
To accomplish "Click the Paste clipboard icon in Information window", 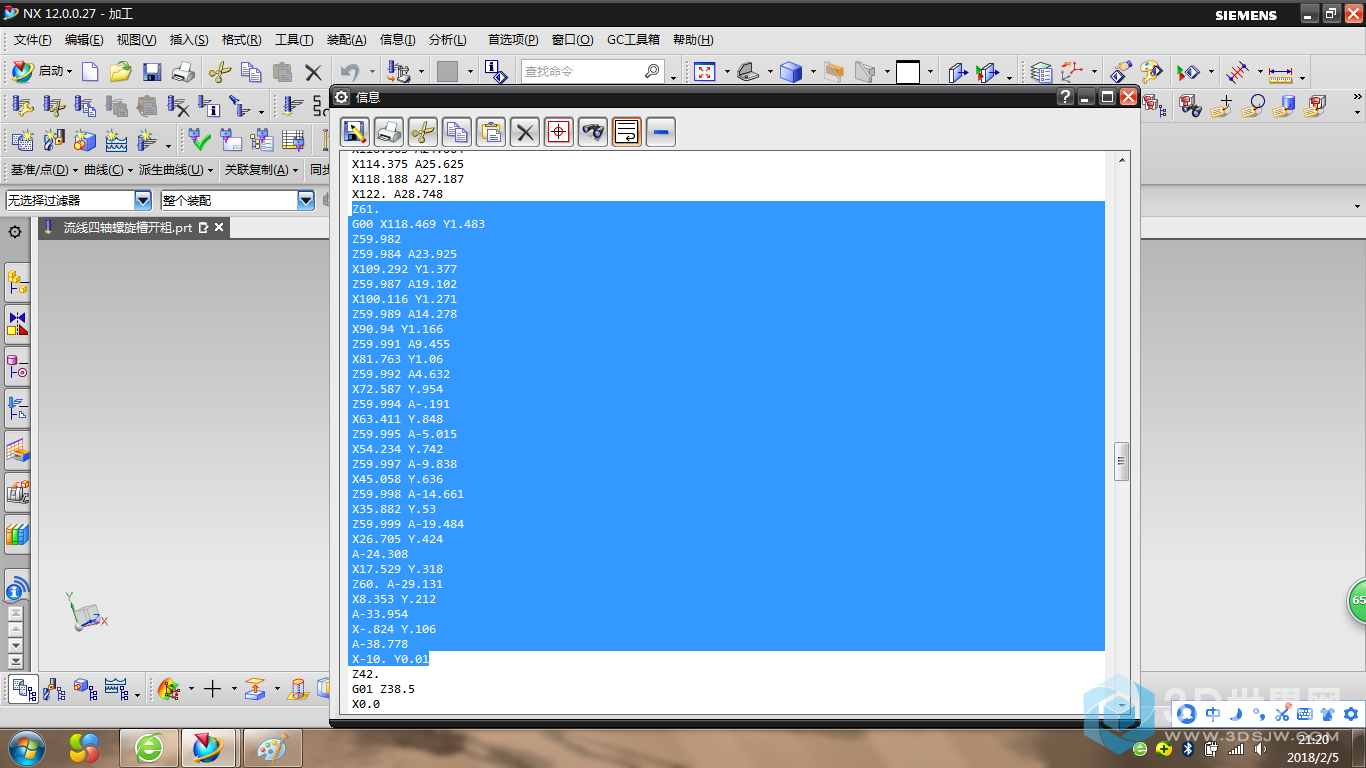I will [491, 131].
